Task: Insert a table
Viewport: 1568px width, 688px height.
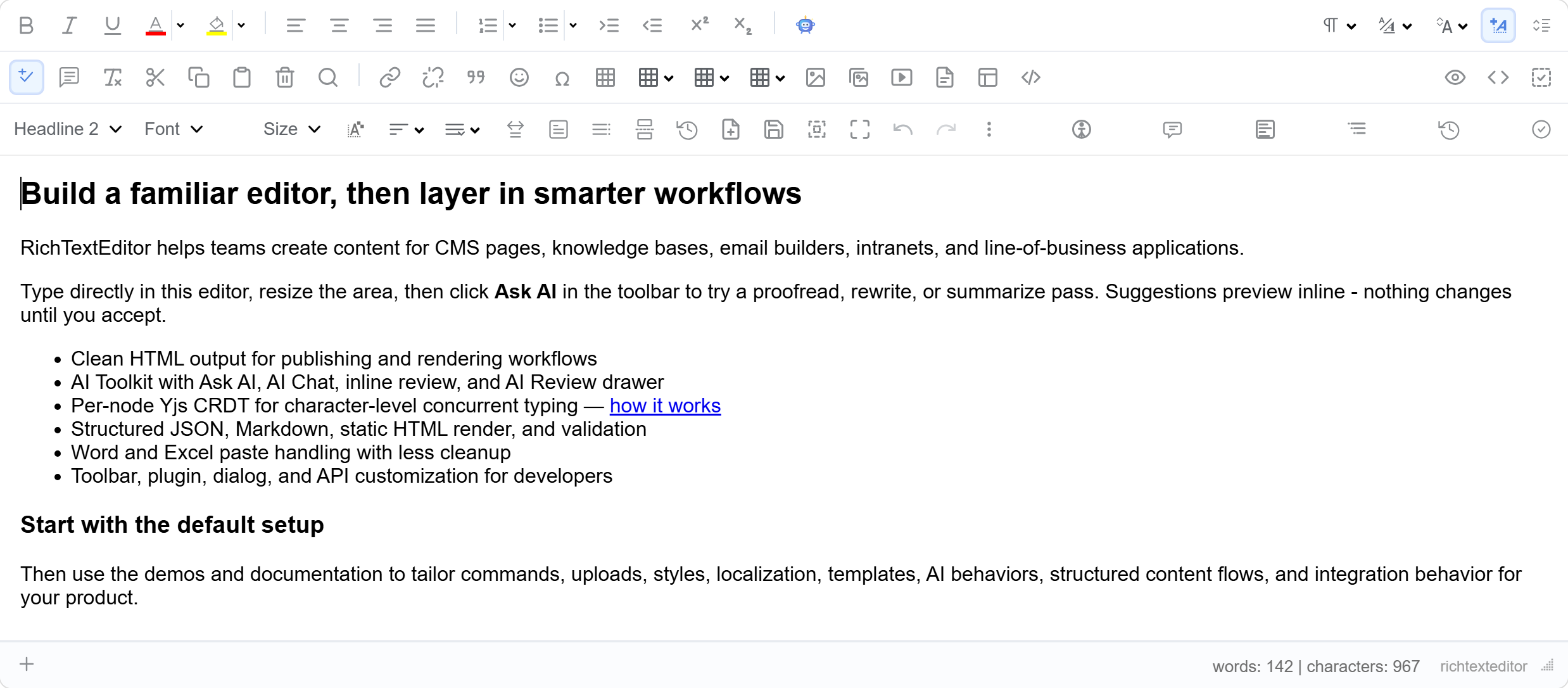Action: point(605,77)
